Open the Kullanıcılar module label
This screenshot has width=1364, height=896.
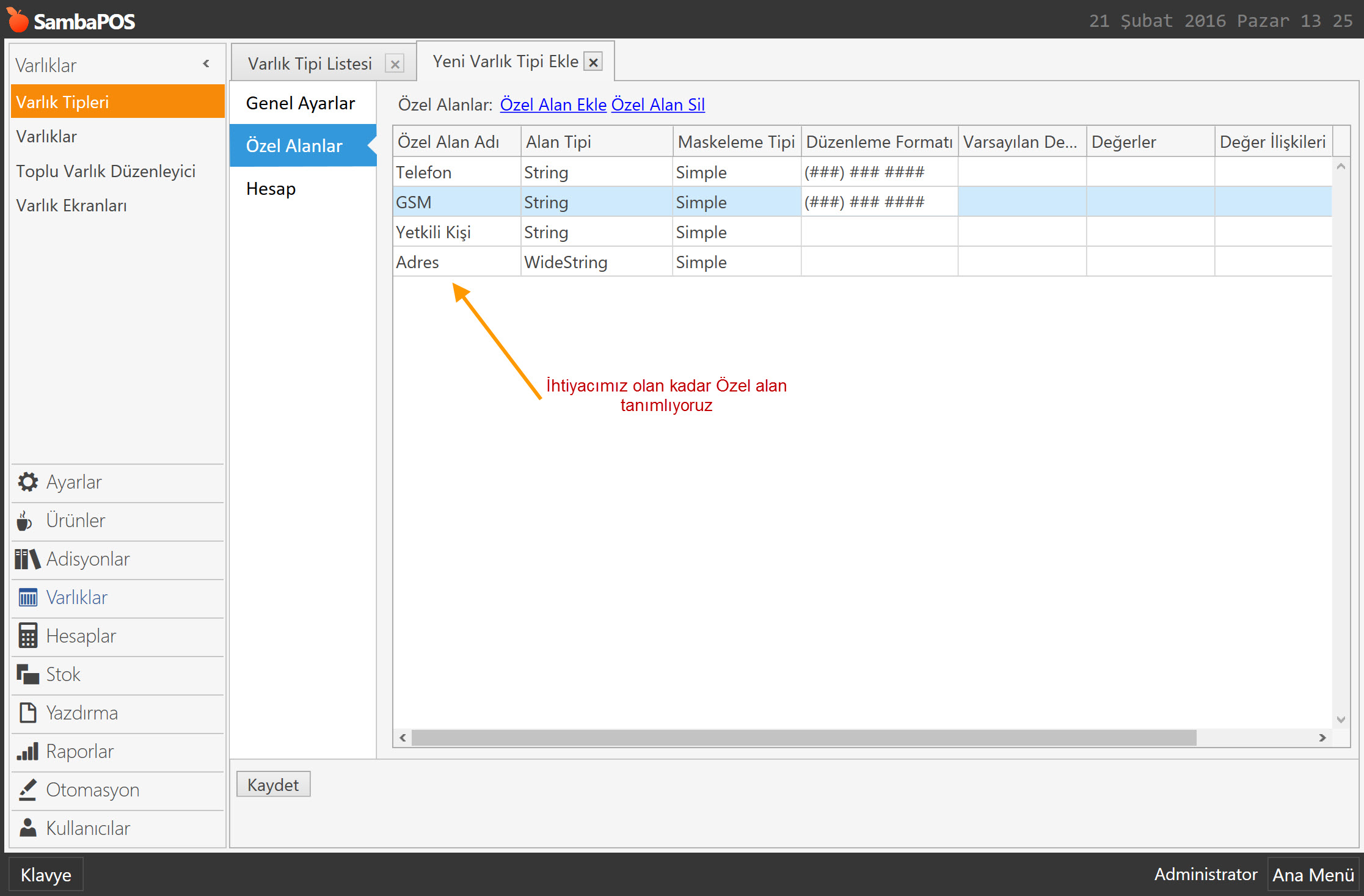pos(89,828)
